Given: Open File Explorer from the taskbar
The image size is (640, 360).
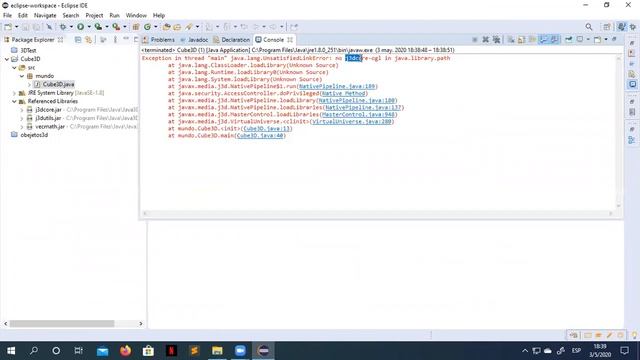Looking at the screenshot, I should click(x=217, y=351).
